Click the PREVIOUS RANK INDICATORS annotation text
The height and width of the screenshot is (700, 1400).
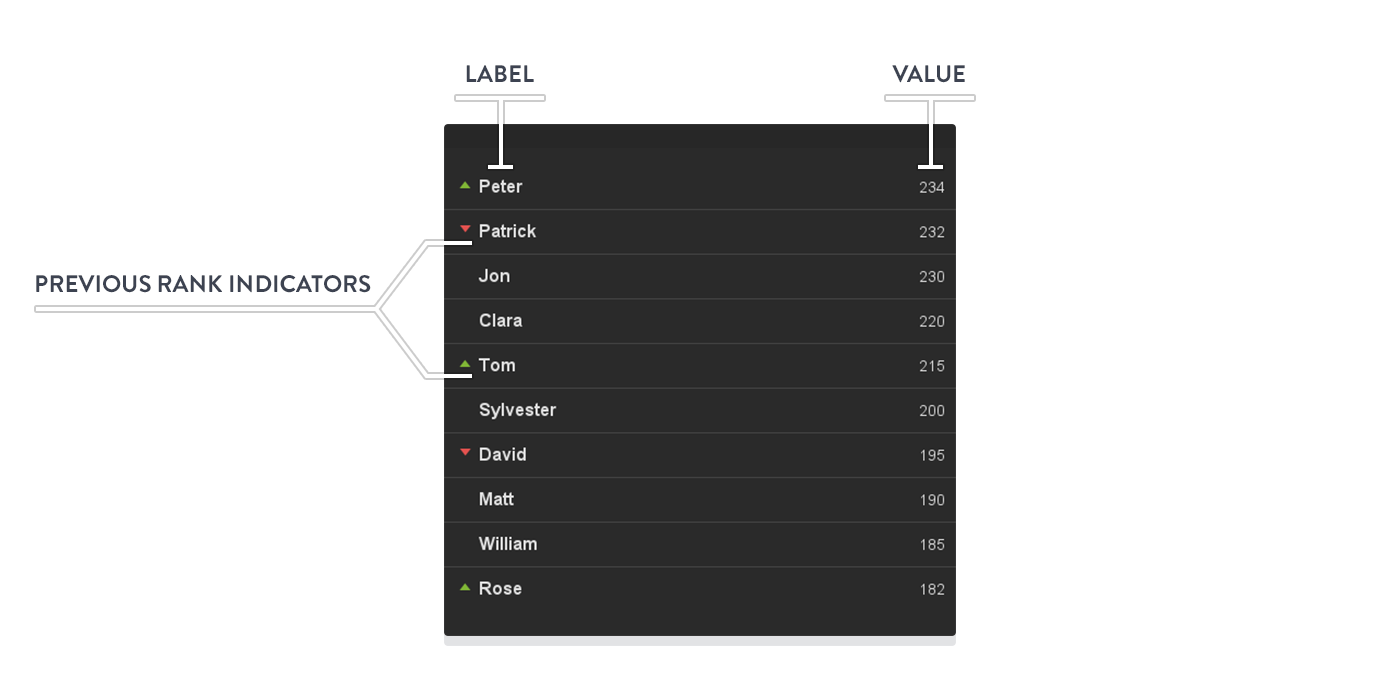(203, 284)
